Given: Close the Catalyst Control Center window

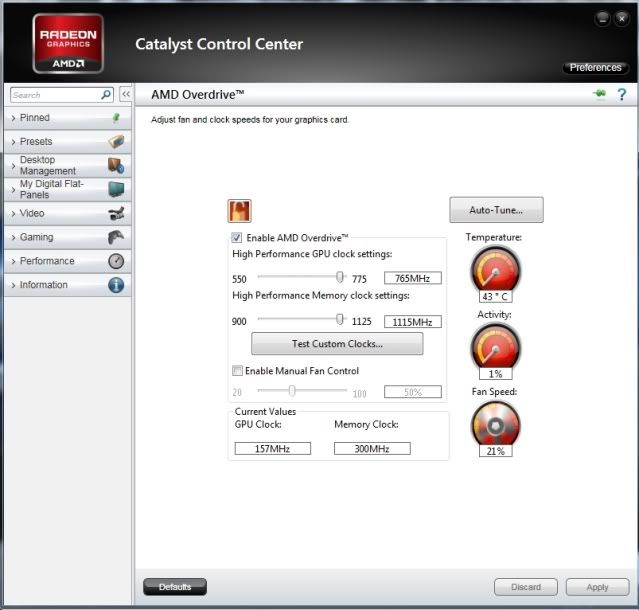Looking at the screenshot, I should point(621,18).
